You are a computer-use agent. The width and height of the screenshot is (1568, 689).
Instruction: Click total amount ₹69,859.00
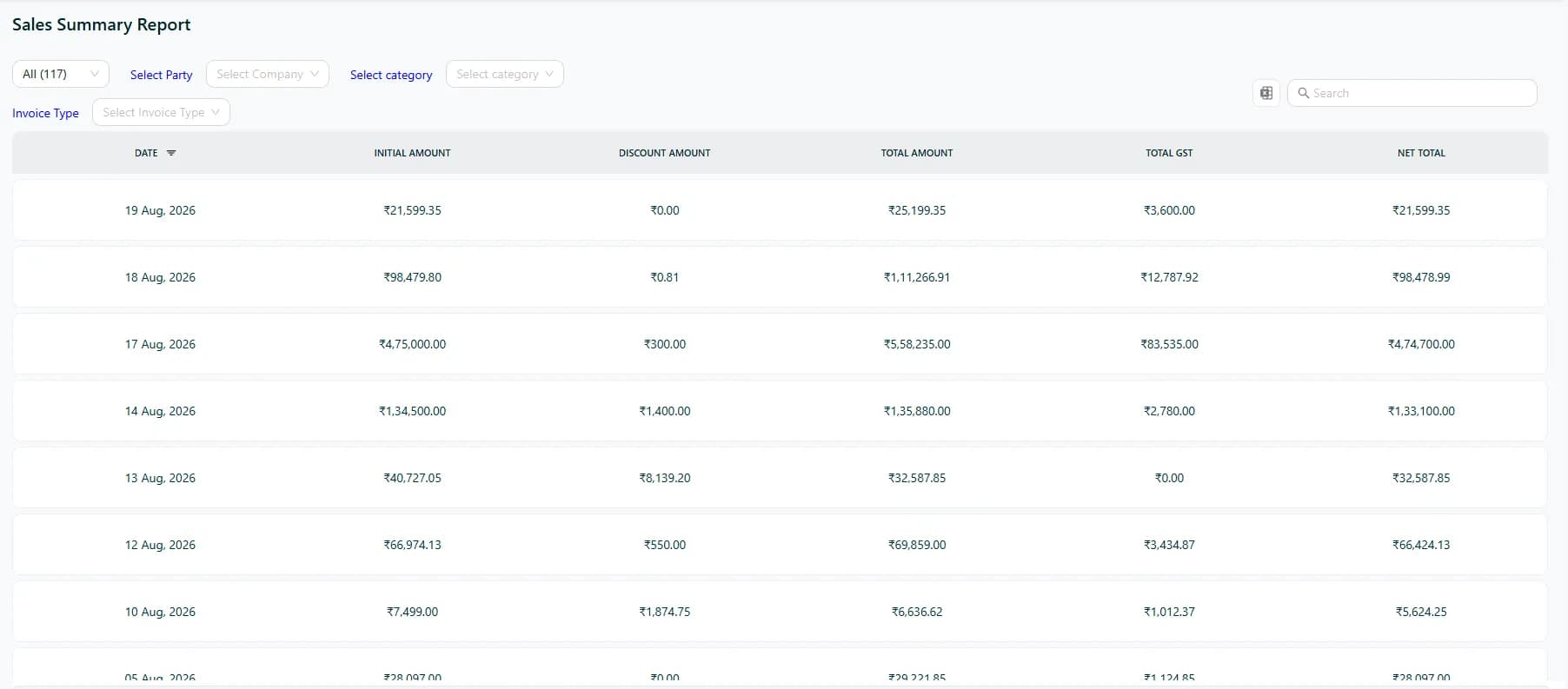917,545
